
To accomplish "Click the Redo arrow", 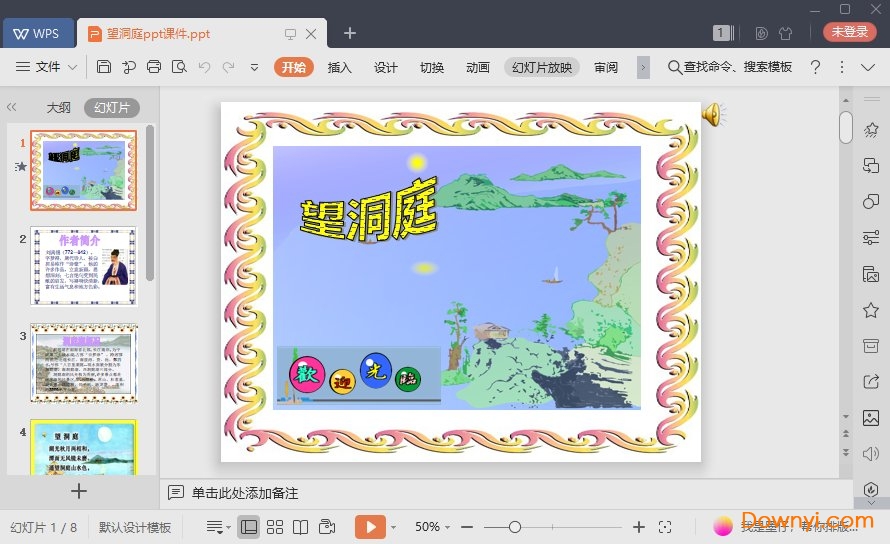I will point(228,67).
